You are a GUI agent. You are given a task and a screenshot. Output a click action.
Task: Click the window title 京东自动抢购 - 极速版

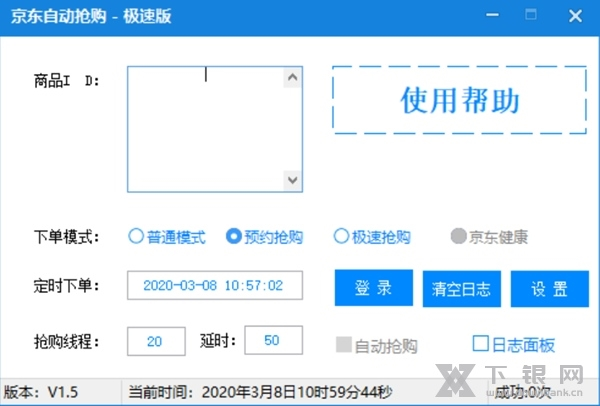click(x=91, y=16)
